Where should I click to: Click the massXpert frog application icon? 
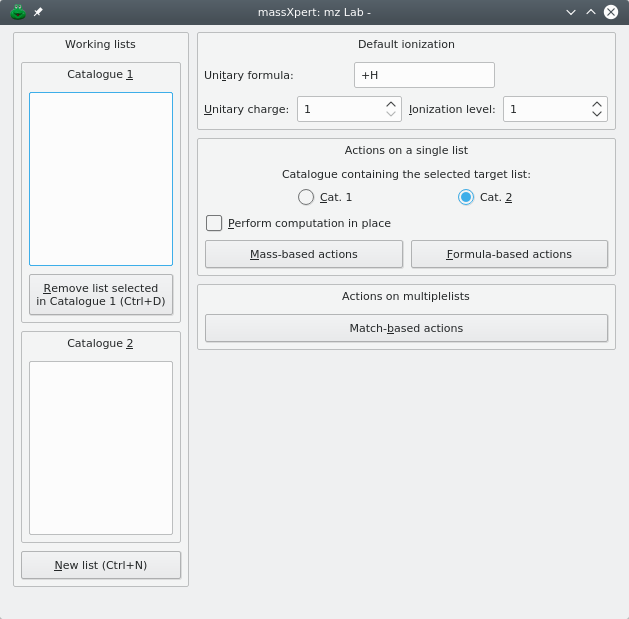tap(17, 12)
